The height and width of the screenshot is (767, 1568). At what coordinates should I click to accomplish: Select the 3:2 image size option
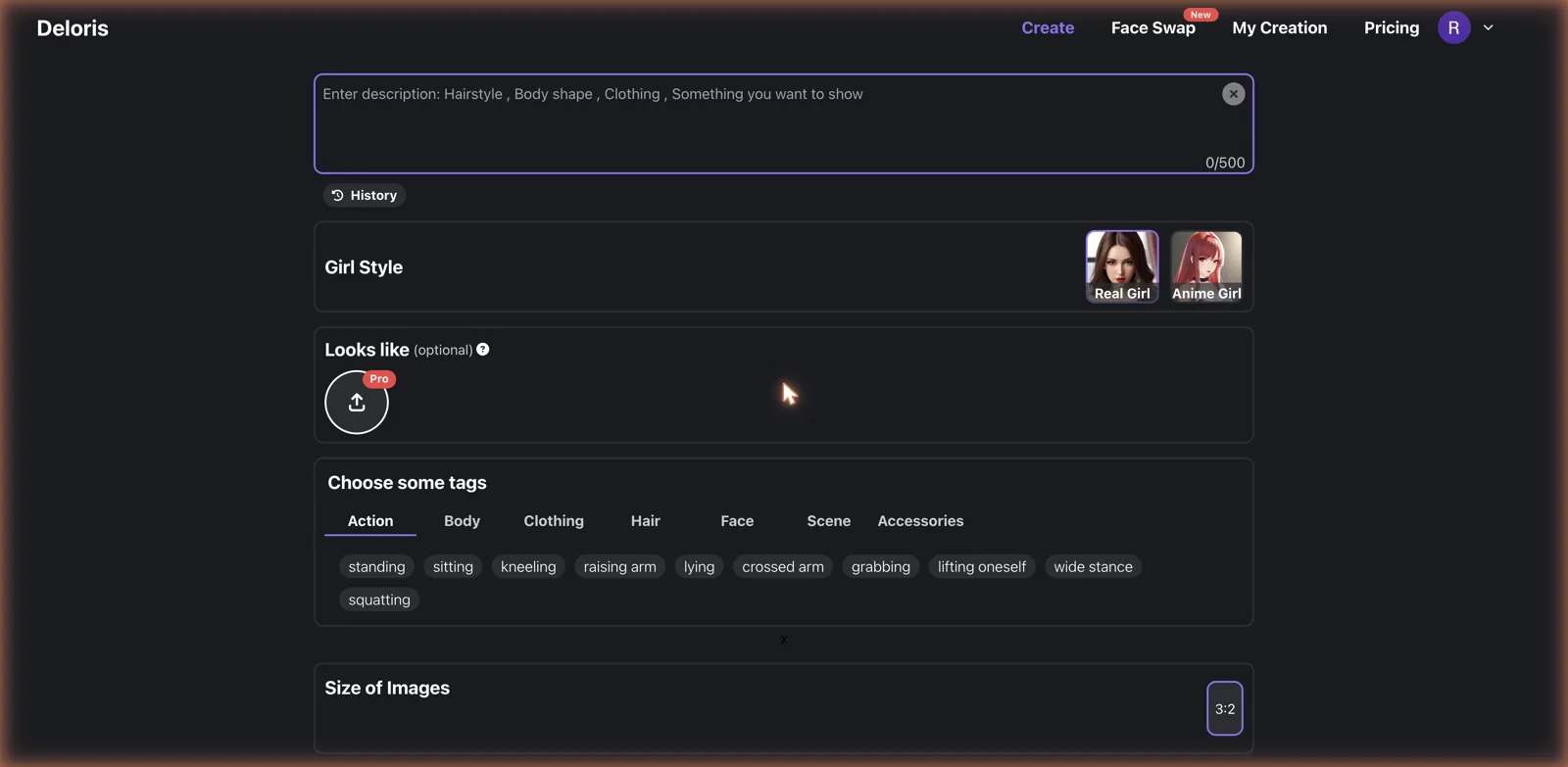pos(1225,708)
